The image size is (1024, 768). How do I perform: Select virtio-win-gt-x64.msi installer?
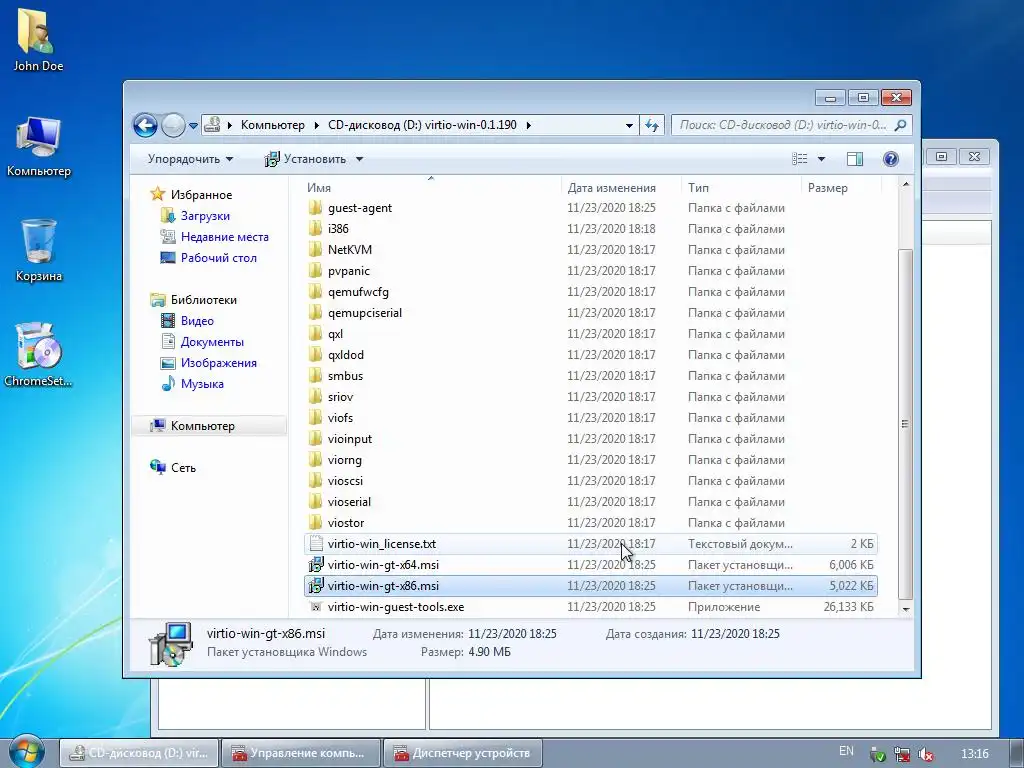591,564
